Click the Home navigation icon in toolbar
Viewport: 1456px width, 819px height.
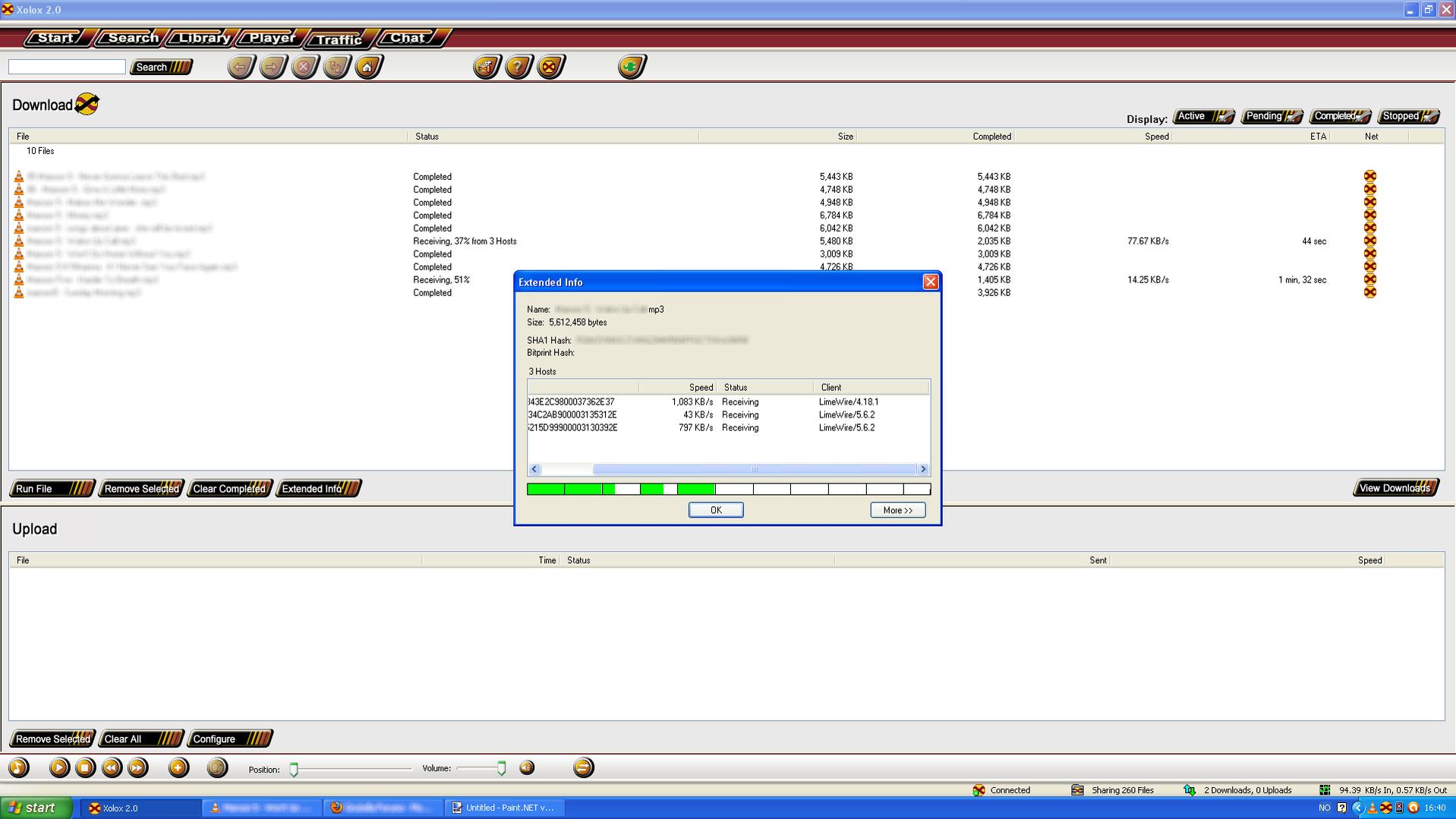coord(368,68)
